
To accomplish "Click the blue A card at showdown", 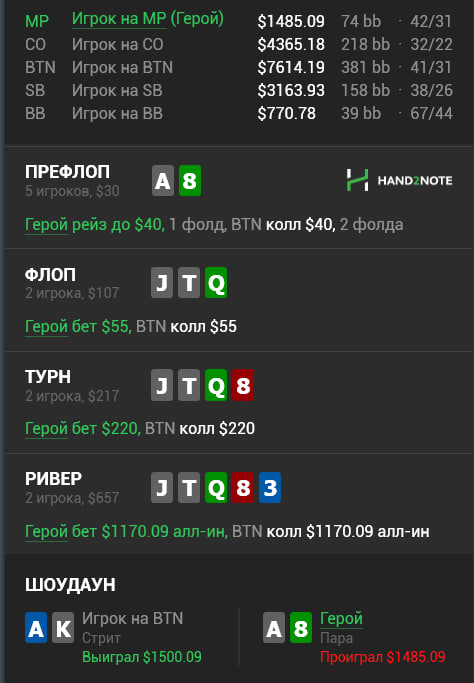I will [x=36, y=628].
